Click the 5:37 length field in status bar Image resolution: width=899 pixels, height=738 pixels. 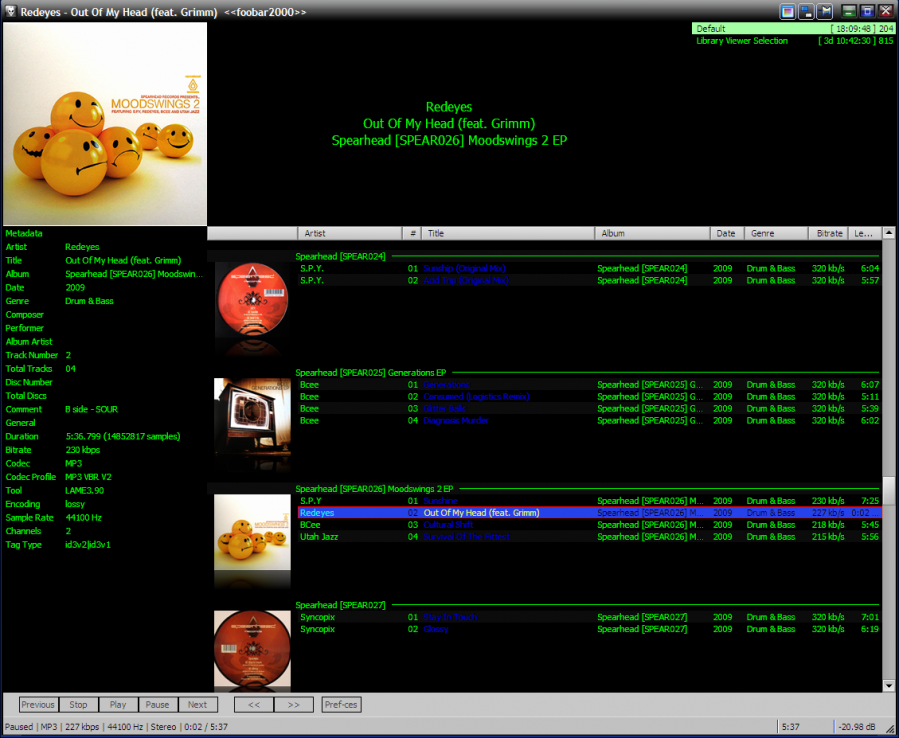[791, 727]
